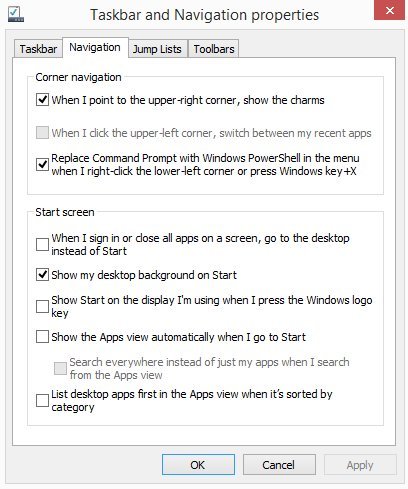
Task: Check Show the Apps view automatically option
Action: pos(42,337)
